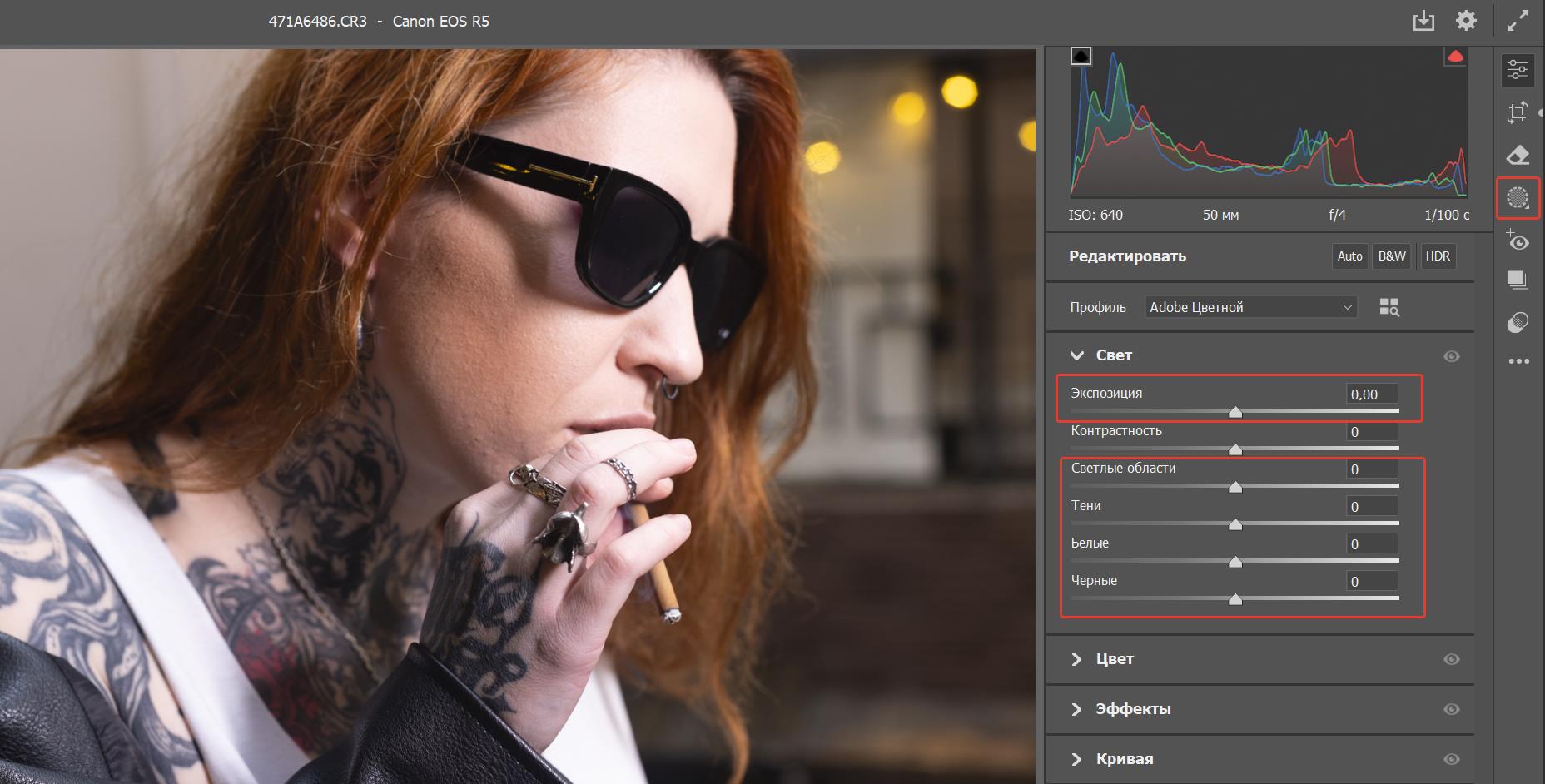Click the Экспозиция slider handle
Screen dimensions: 1545x784
[1235, 412]
